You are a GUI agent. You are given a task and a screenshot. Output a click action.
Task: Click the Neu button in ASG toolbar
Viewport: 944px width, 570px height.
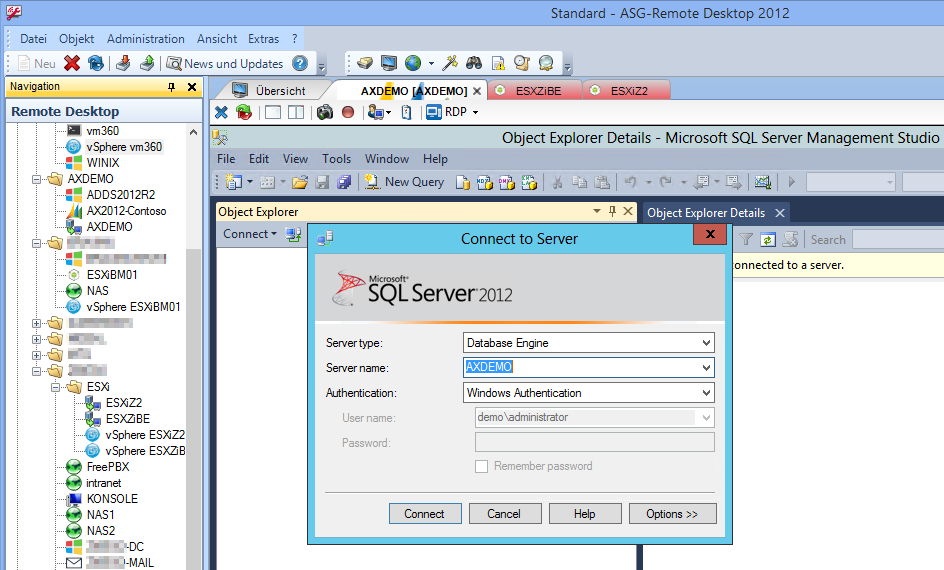tap(37, 63)
